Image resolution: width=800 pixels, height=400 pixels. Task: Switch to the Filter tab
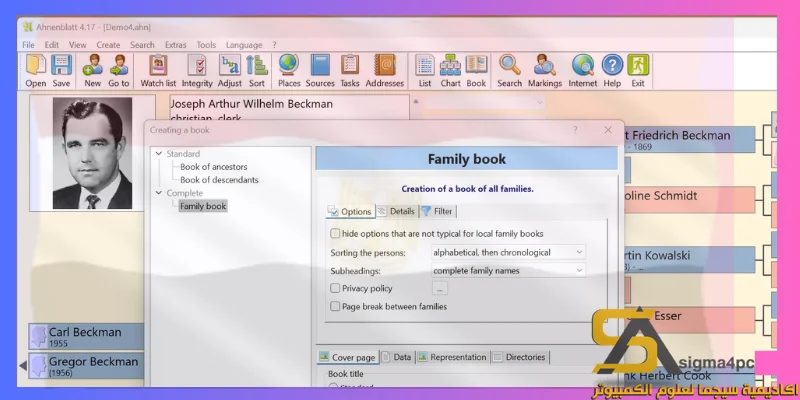click(x=437, y=211)
